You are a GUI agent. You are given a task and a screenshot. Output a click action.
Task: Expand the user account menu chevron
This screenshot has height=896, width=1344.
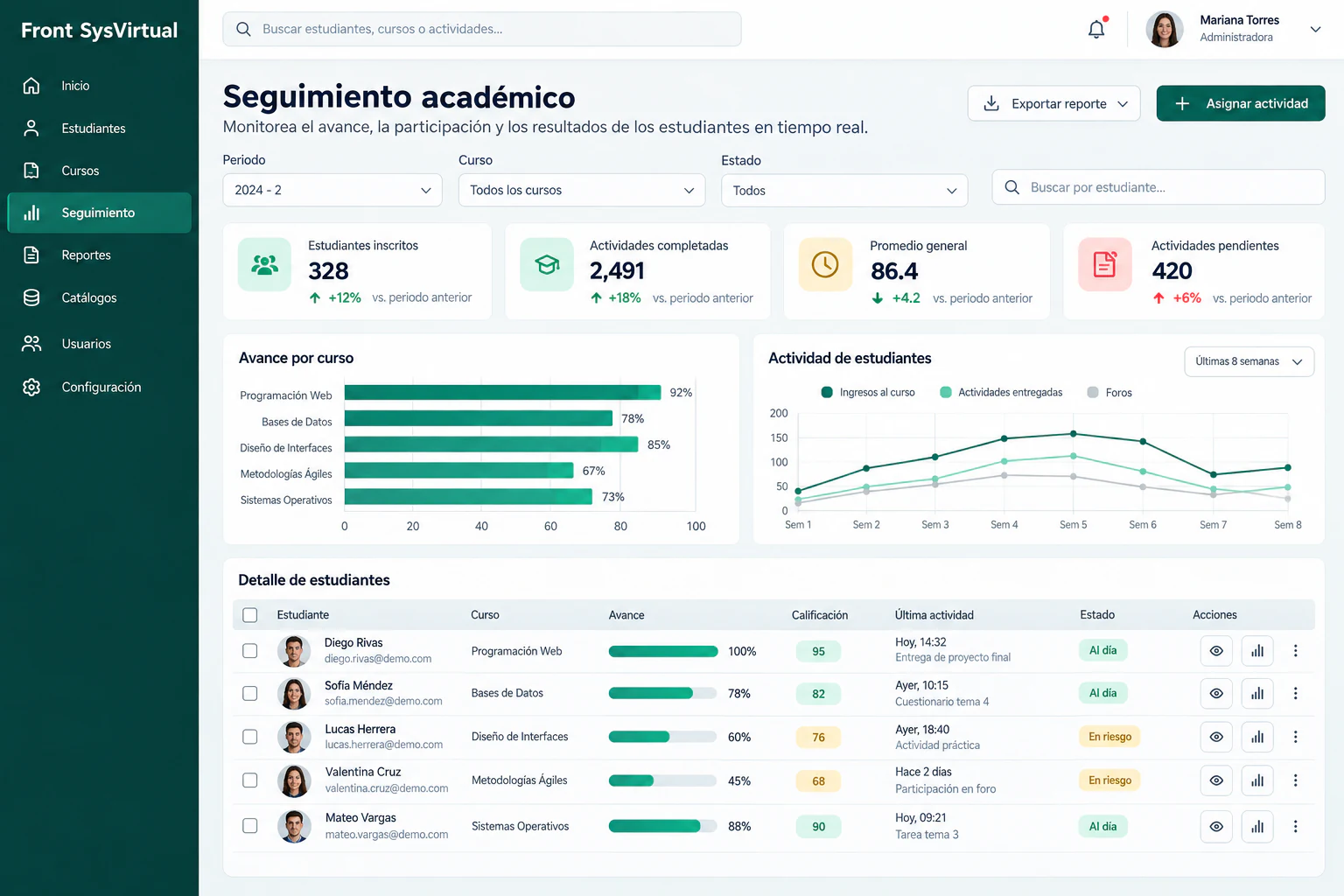tap(1315, 29)
